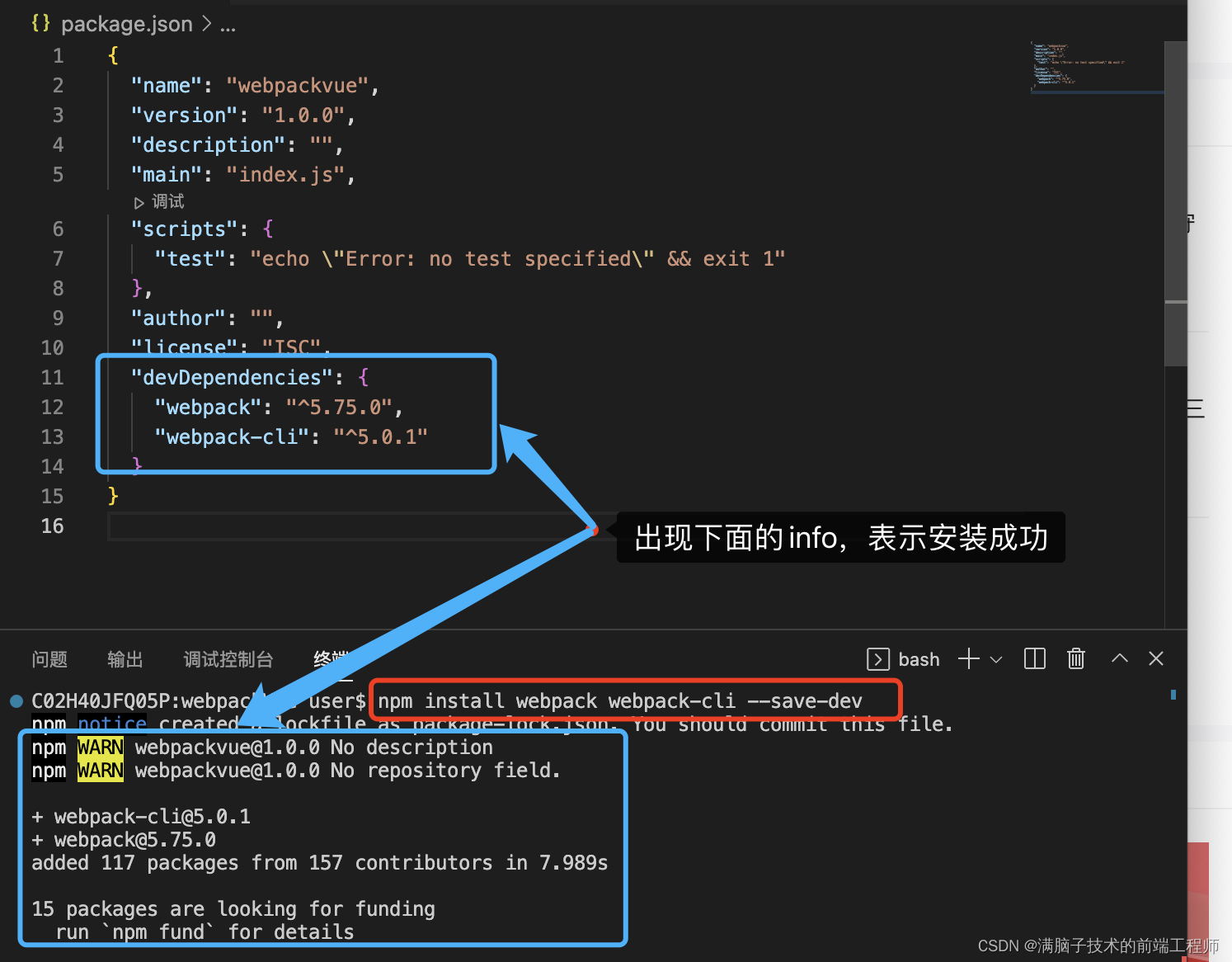Create a new terminal with plus icon
This screenshot has width=1232, height=962.
tap(969, 658)
